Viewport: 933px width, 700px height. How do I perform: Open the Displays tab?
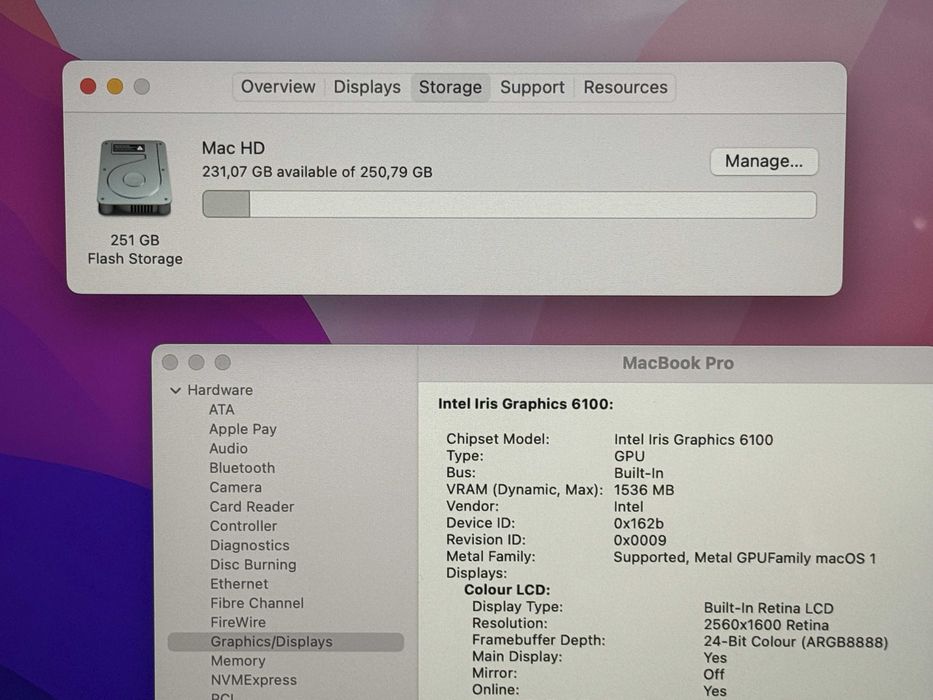pyautogui.click(x=367, y=87)
